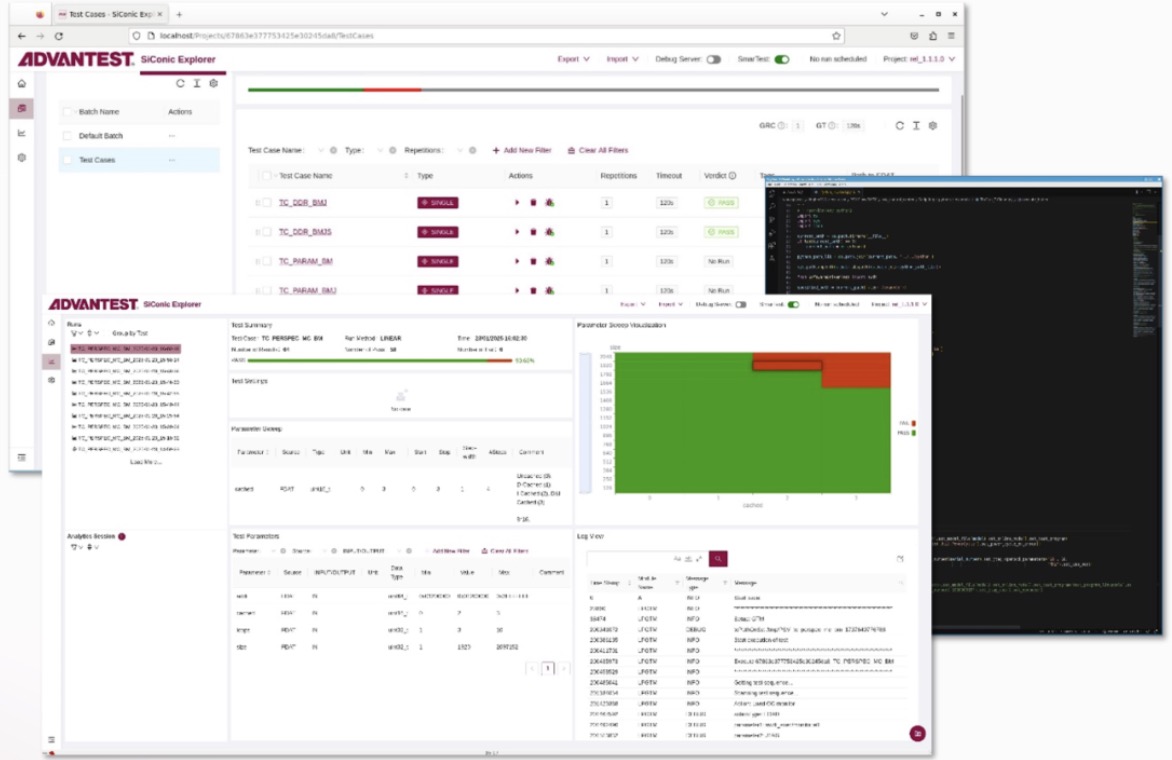Viewport: 1172px width, 760px height.
Task: Open the TC_DDR_BMJ test case link
Action: 303,203
